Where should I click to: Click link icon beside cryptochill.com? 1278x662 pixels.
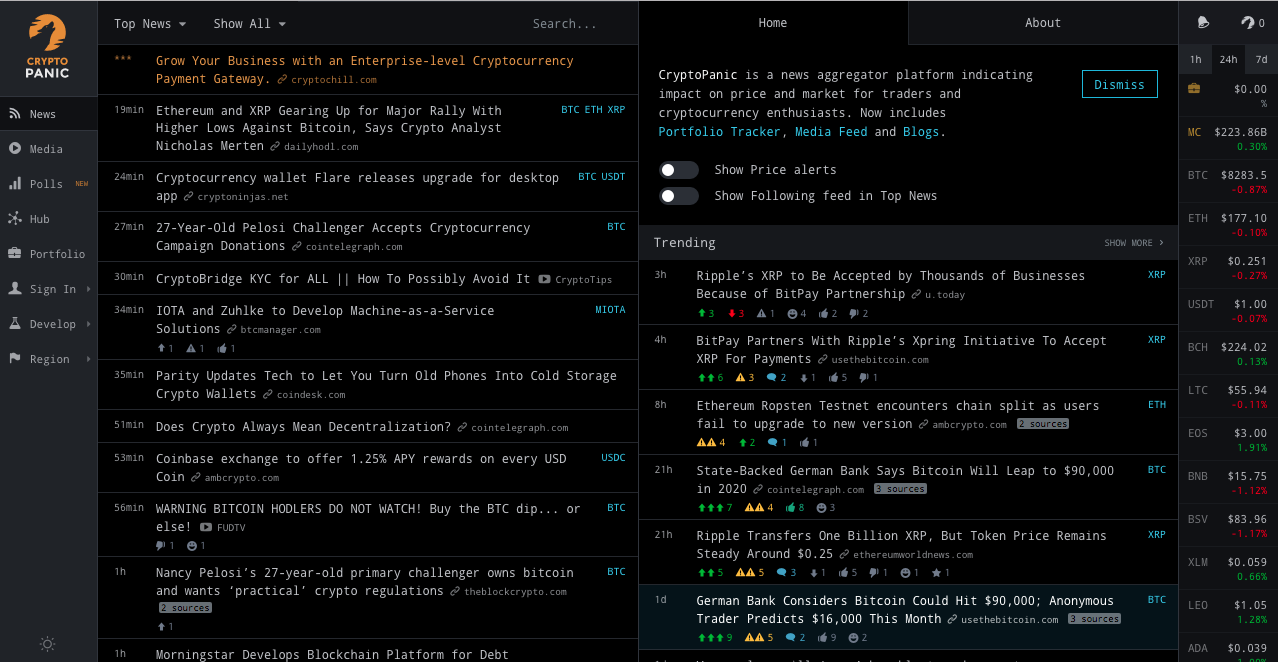pyautogui.click(x=282, y=80)
